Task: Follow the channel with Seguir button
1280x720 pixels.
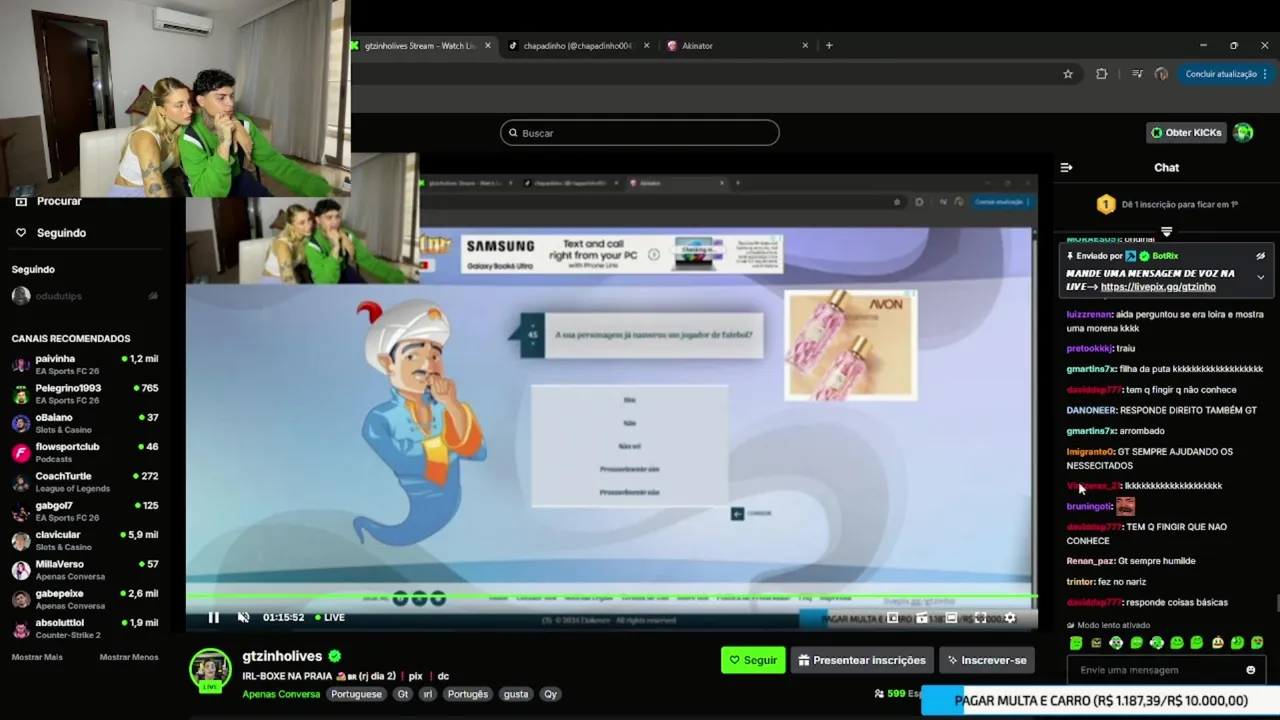Action: tap(753, 660)
